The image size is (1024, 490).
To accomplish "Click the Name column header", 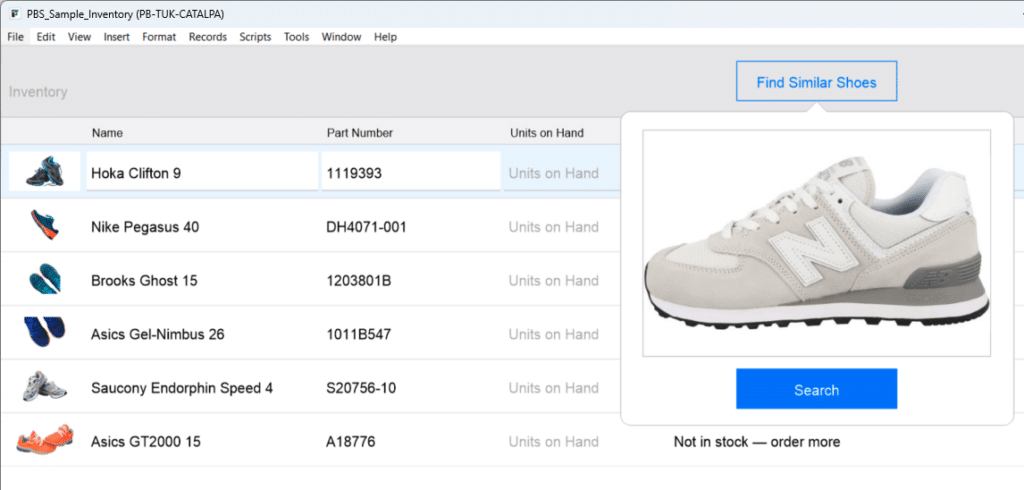I will click(107, 133).
